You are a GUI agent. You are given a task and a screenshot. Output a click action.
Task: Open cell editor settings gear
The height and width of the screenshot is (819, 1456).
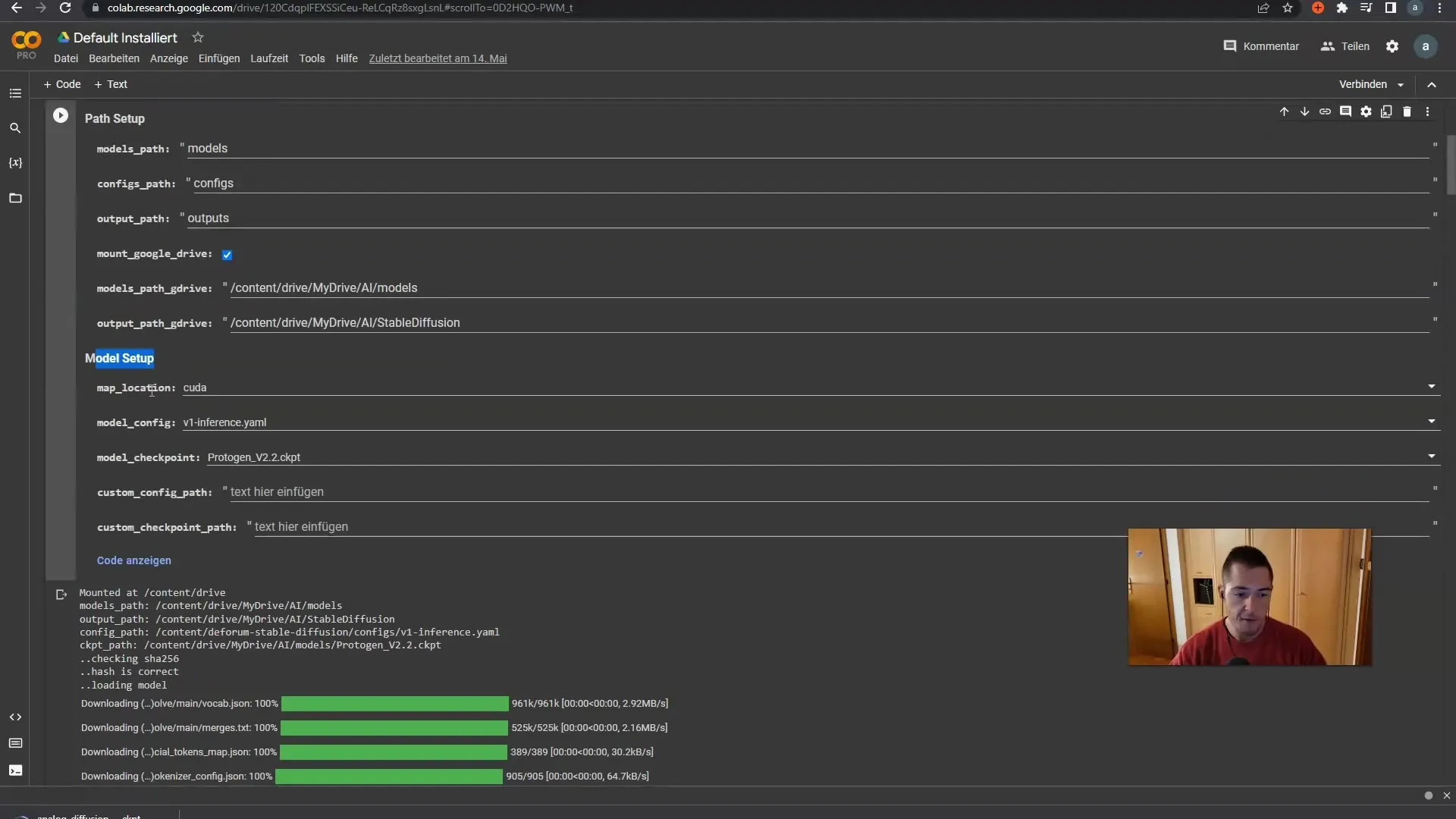tap(1366, 111)
